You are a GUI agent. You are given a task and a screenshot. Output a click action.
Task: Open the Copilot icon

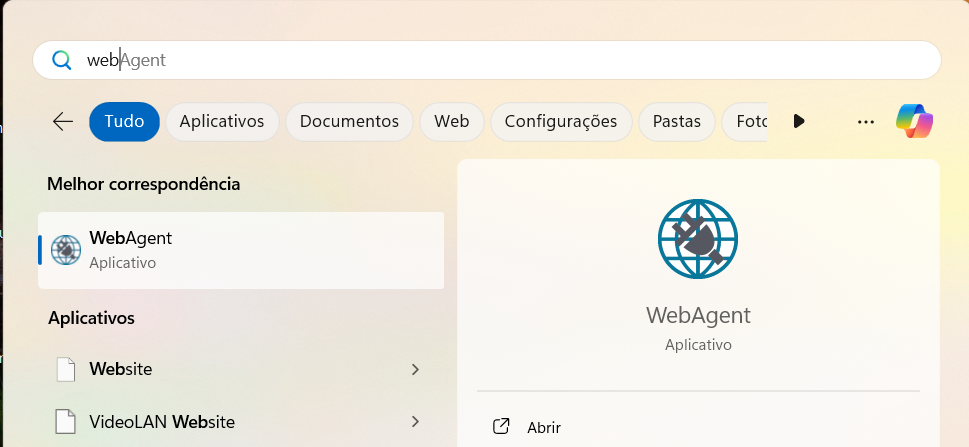coord(915,121)
